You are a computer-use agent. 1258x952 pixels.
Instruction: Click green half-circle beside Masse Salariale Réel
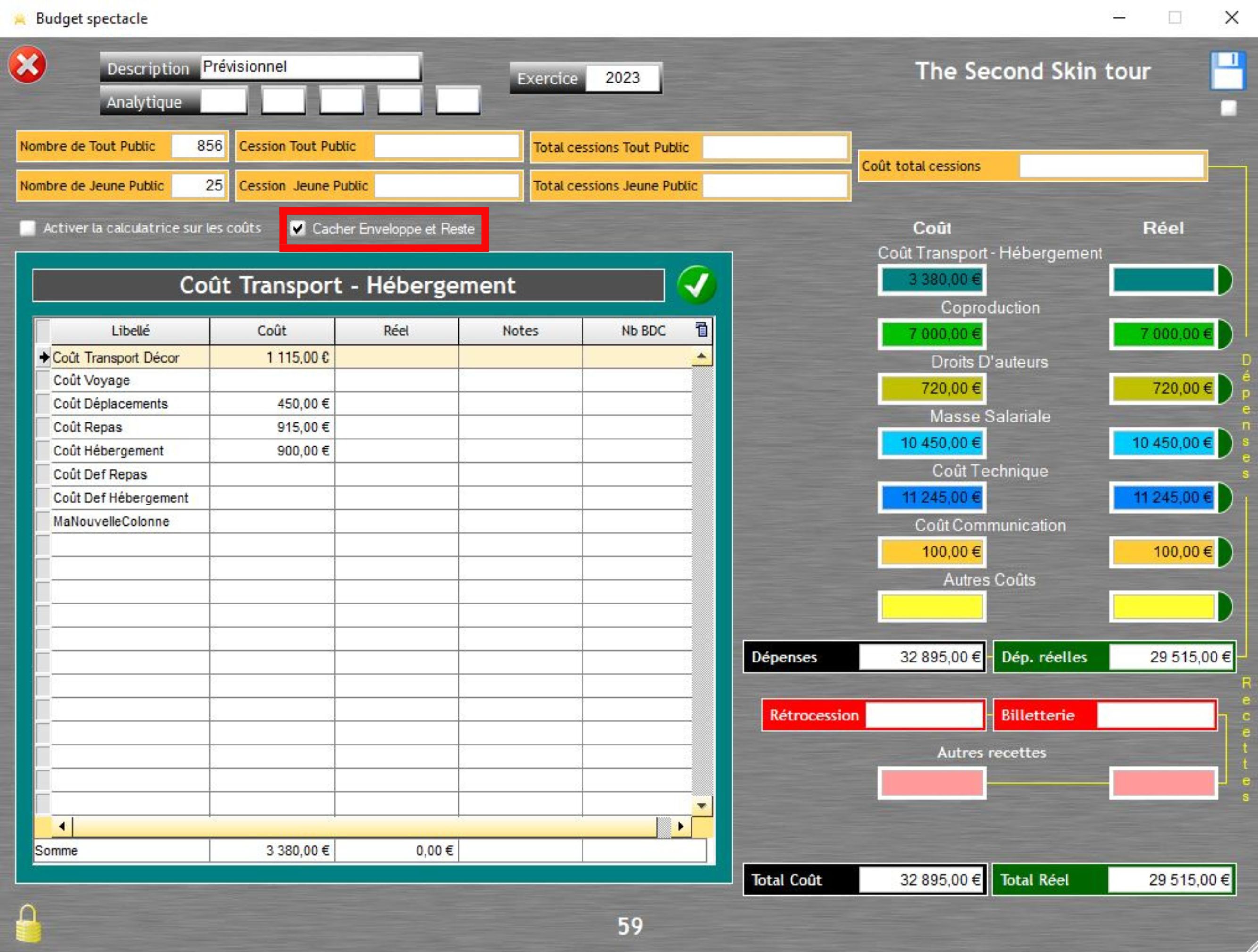point(1225,443)
